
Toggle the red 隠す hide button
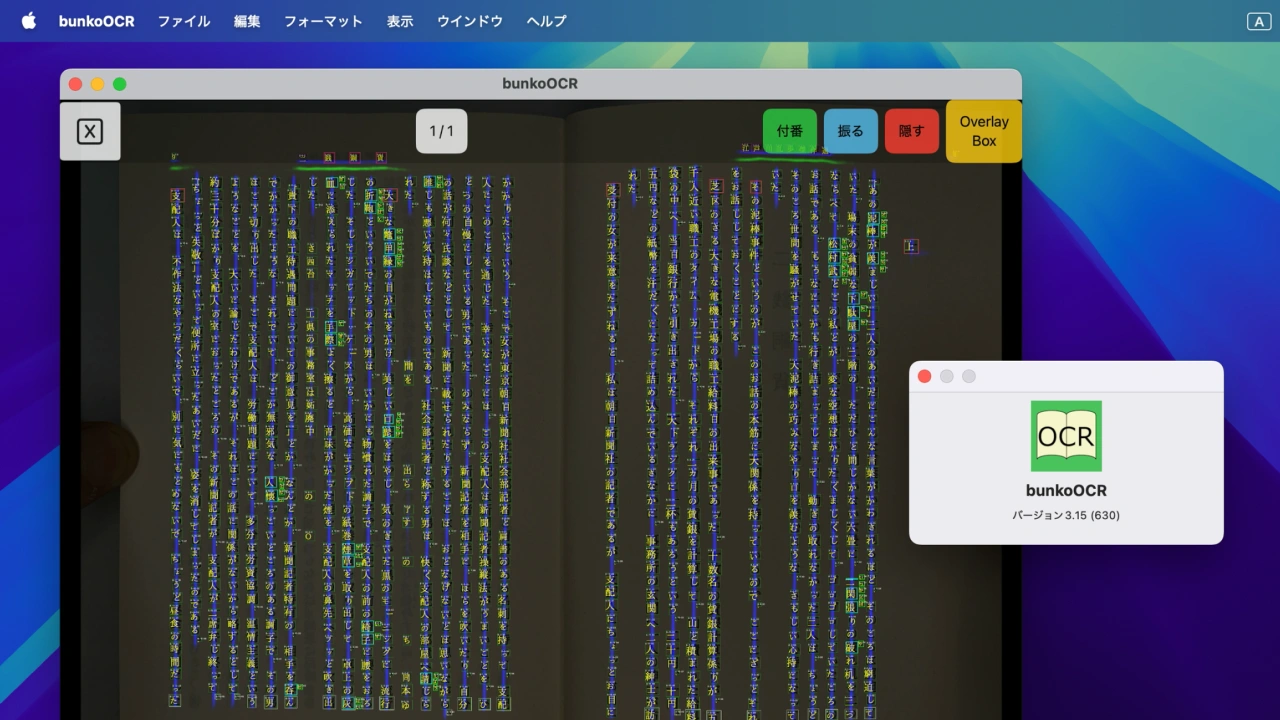911,131
